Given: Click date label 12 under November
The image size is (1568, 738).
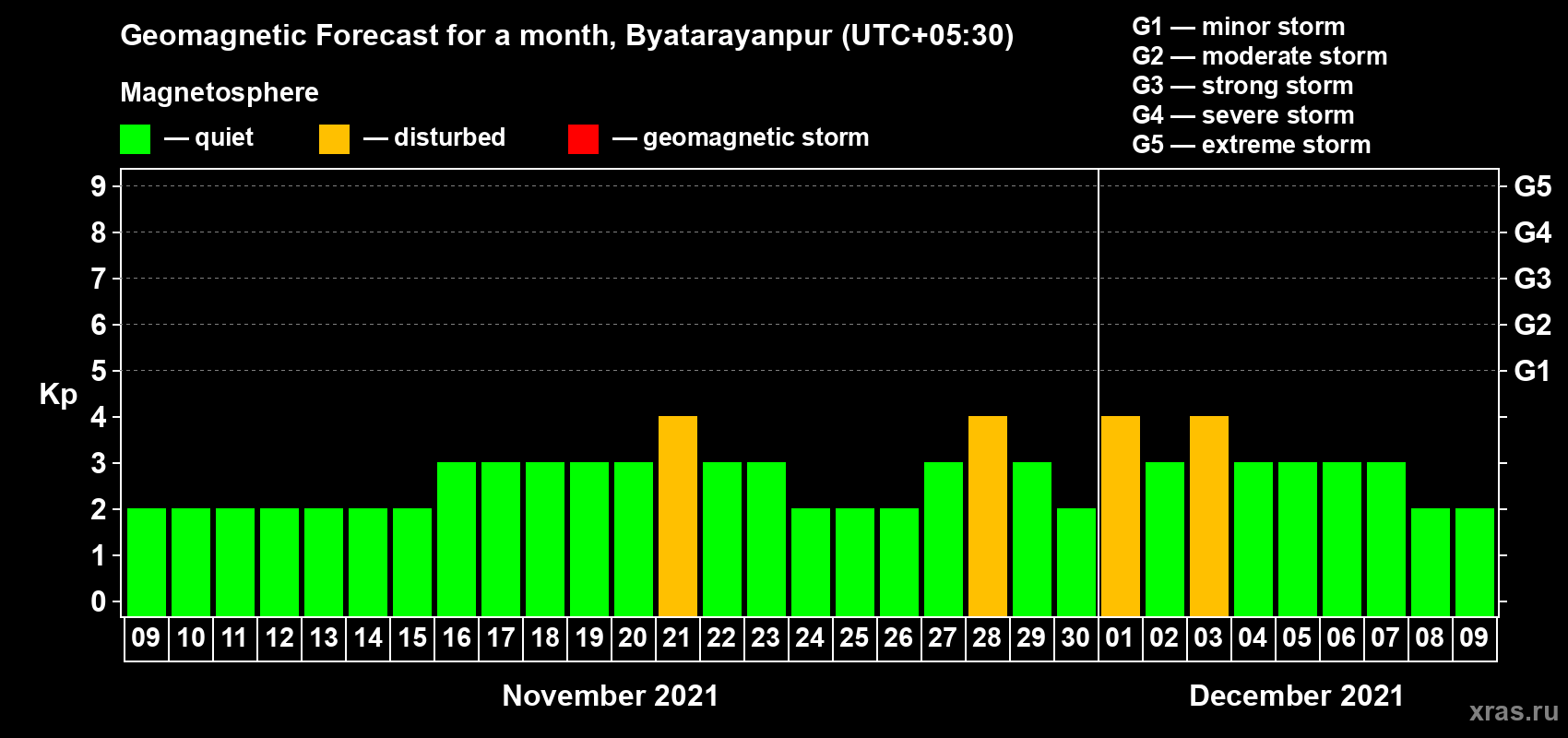Looking at the screenshot, I should click(279, 638).
